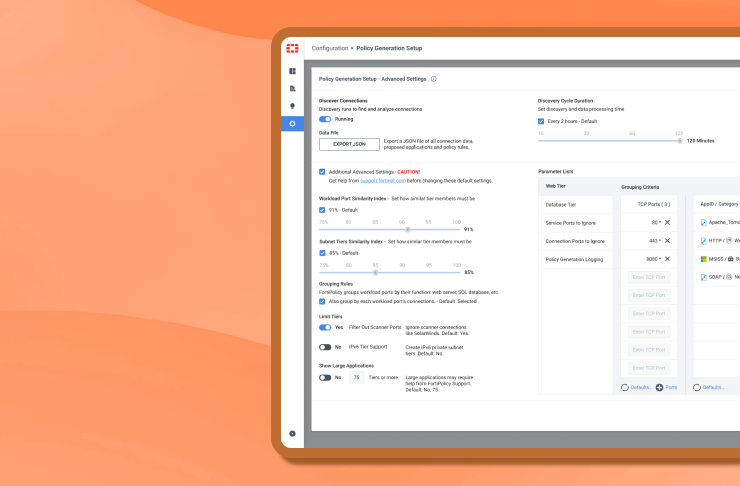Click the TCP Ports ( 3 ) header
The image size is (740, 486).
[653, 204]
